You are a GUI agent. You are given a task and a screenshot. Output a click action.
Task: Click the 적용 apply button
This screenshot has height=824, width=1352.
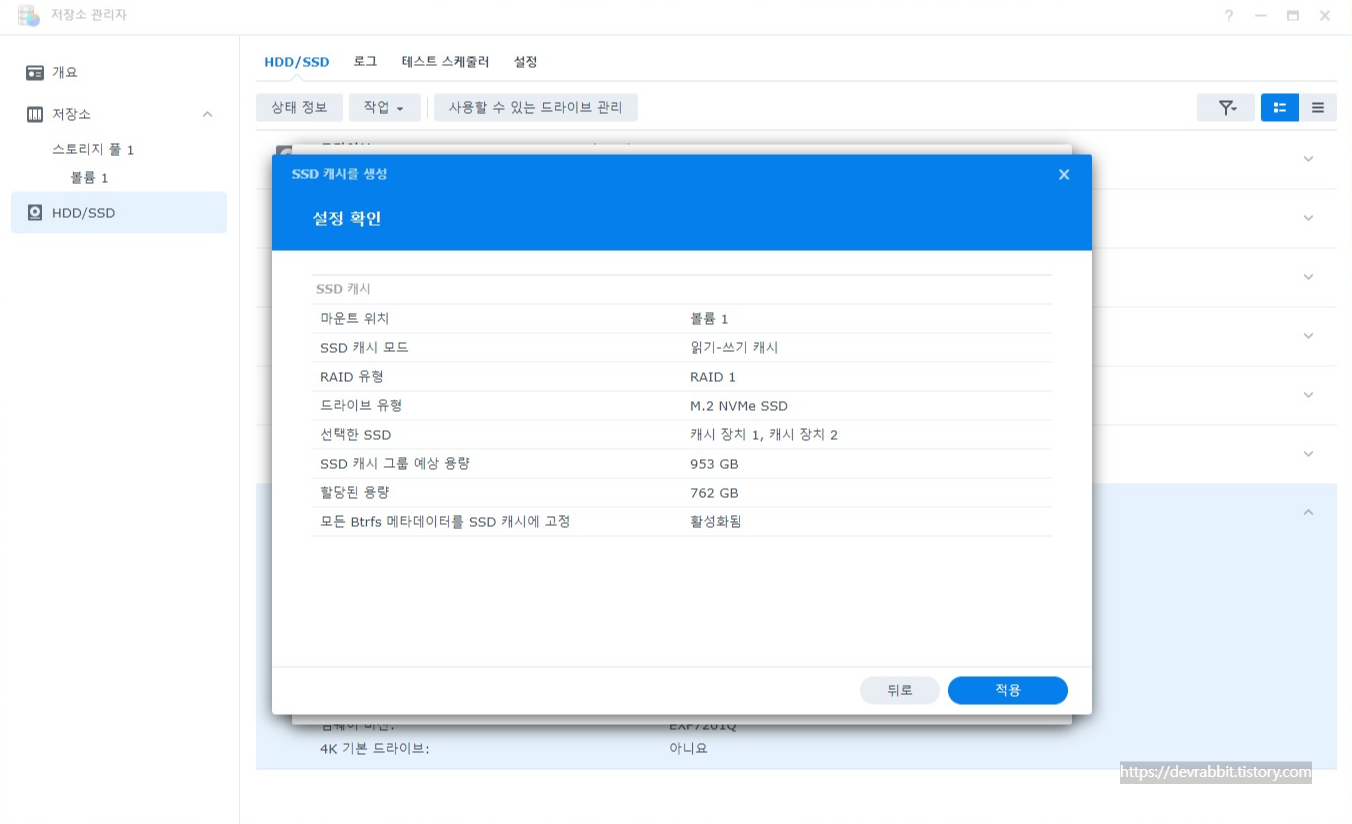(1008, 691)
